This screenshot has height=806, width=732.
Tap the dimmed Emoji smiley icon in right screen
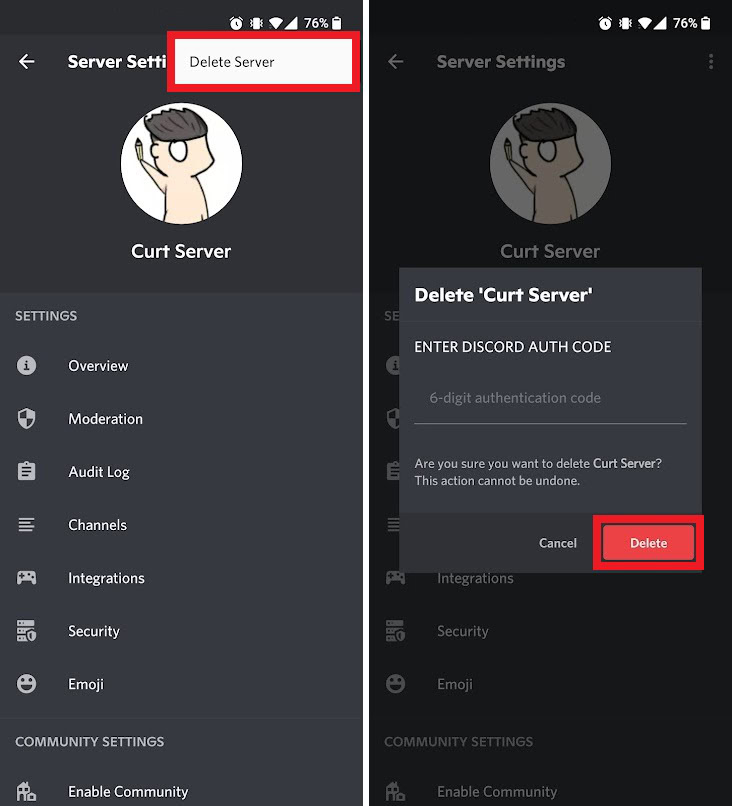(396, 684)
